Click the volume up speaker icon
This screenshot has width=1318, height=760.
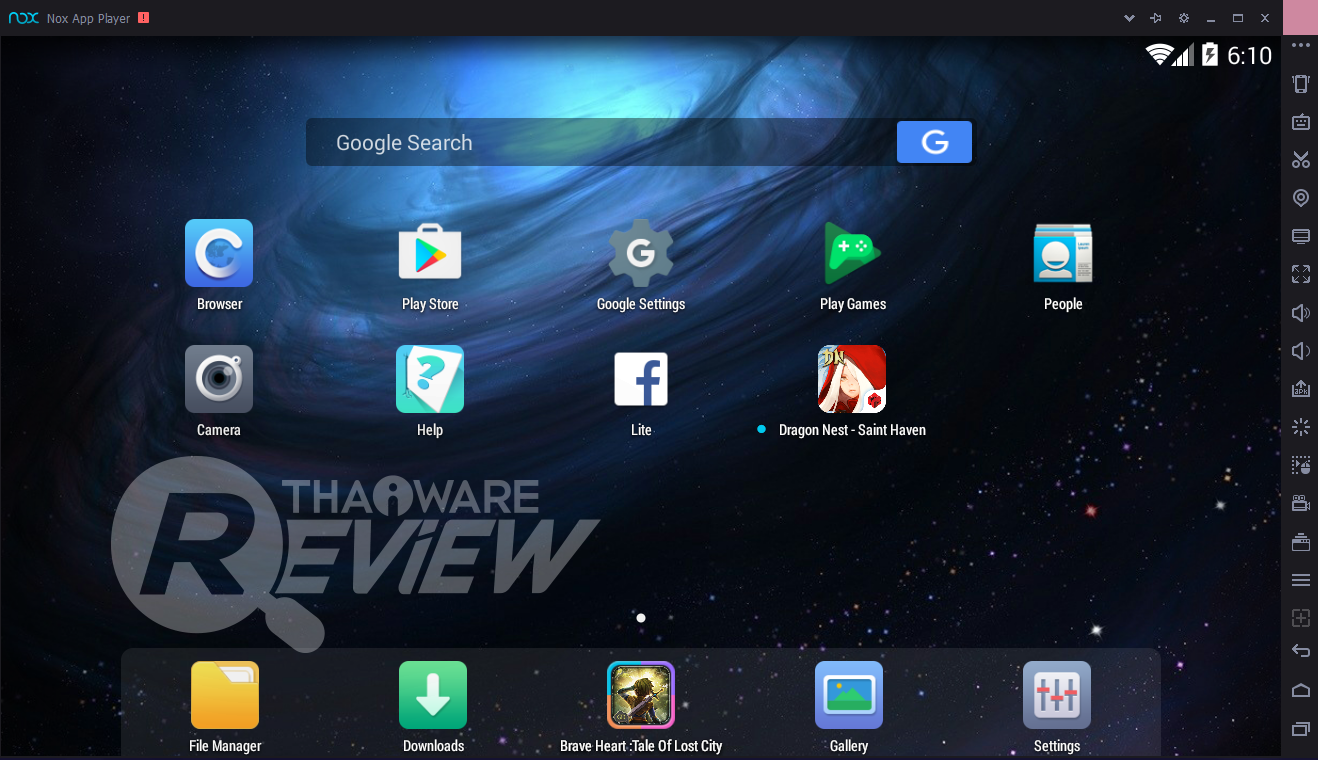[x=1301, y=313]
